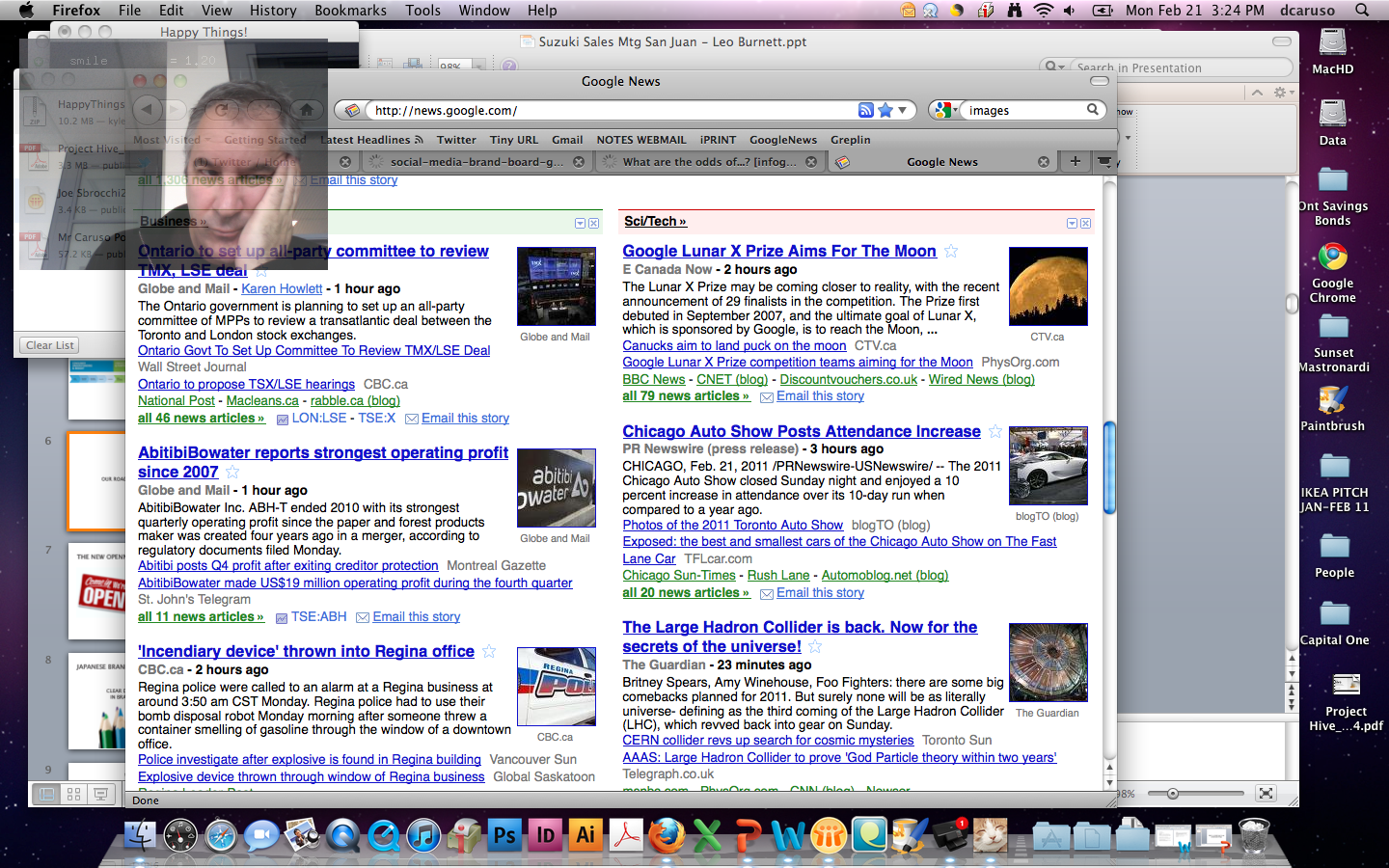Star the Google Lunar X Prize story

[951, 251]
